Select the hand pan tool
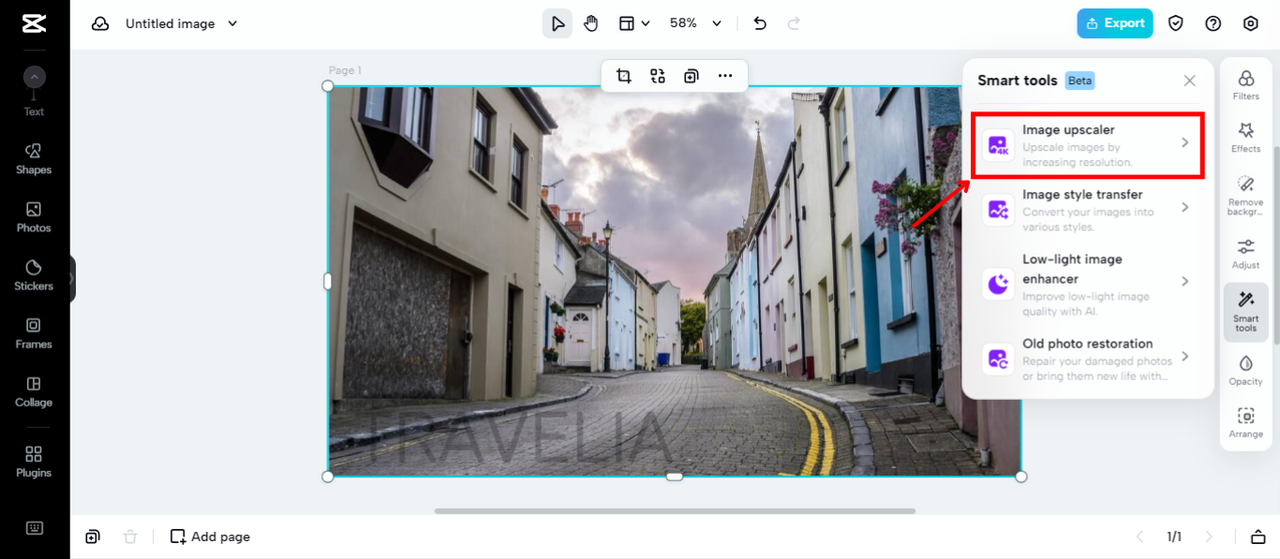 pyautogui.click(x=591, y=24)
